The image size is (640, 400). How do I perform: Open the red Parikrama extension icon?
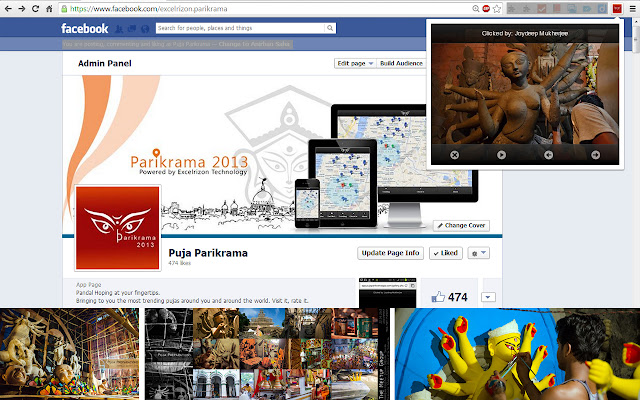pyautogui.click(x=617, y=9)
